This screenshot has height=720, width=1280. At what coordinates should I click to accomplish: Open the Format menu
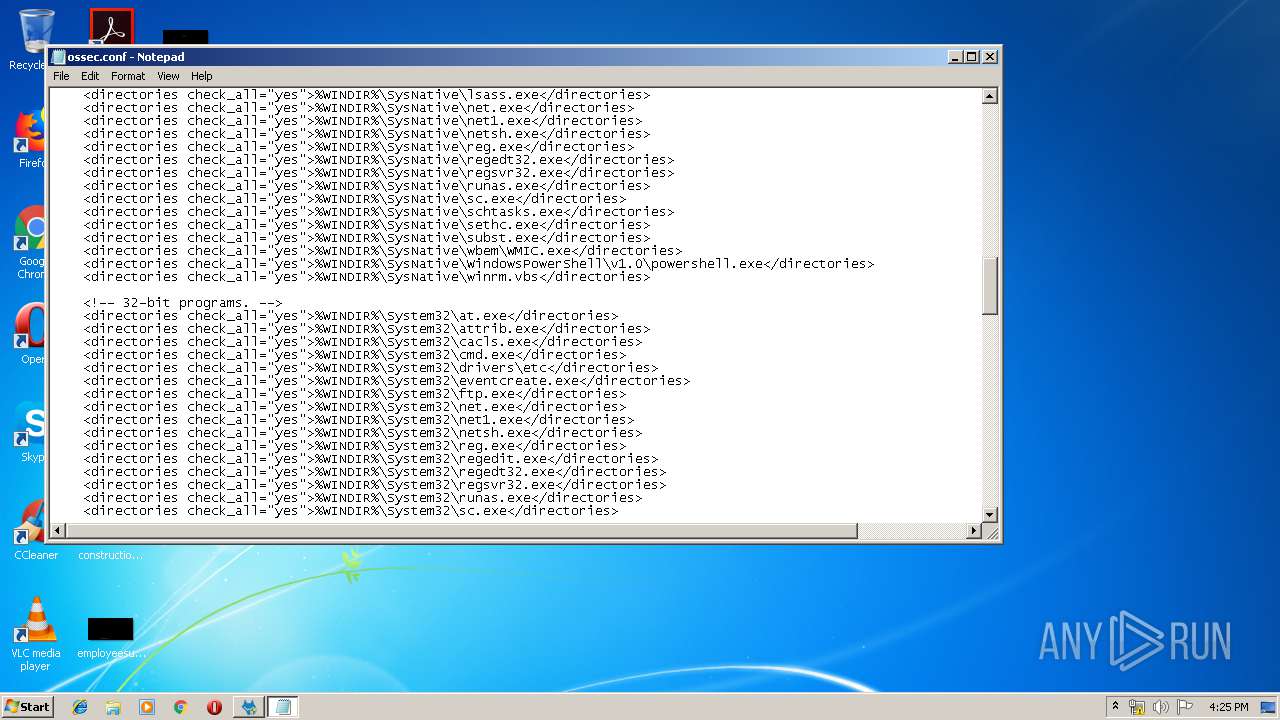pos(128,76)
